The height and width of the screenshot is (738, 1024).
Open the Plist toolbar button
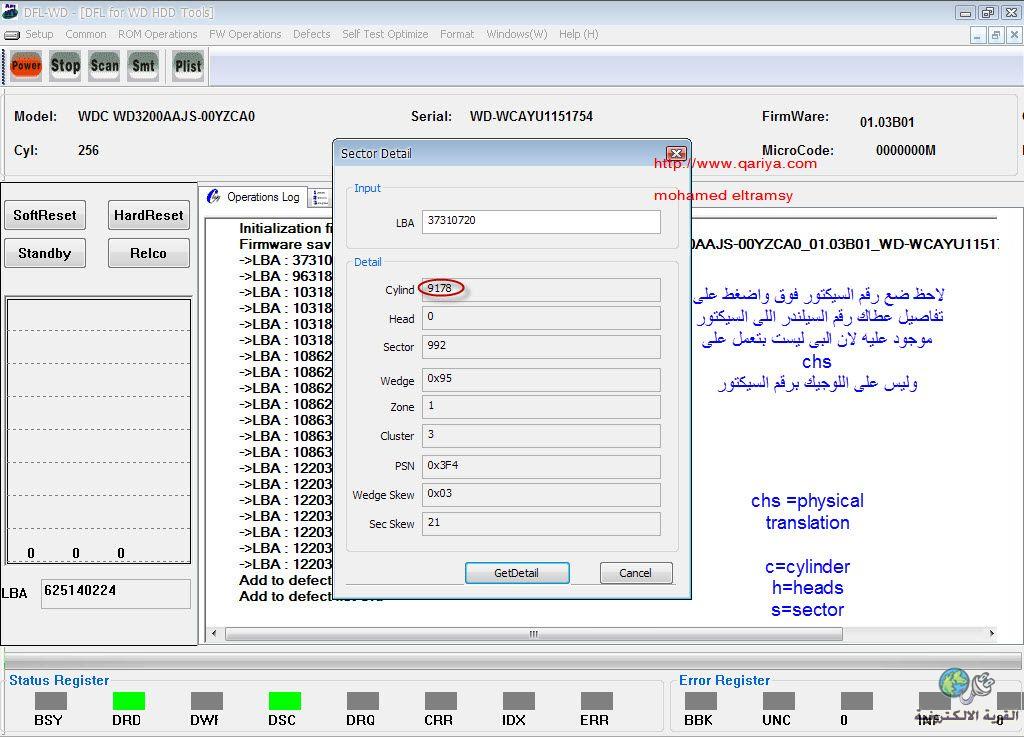click(188, 65)
